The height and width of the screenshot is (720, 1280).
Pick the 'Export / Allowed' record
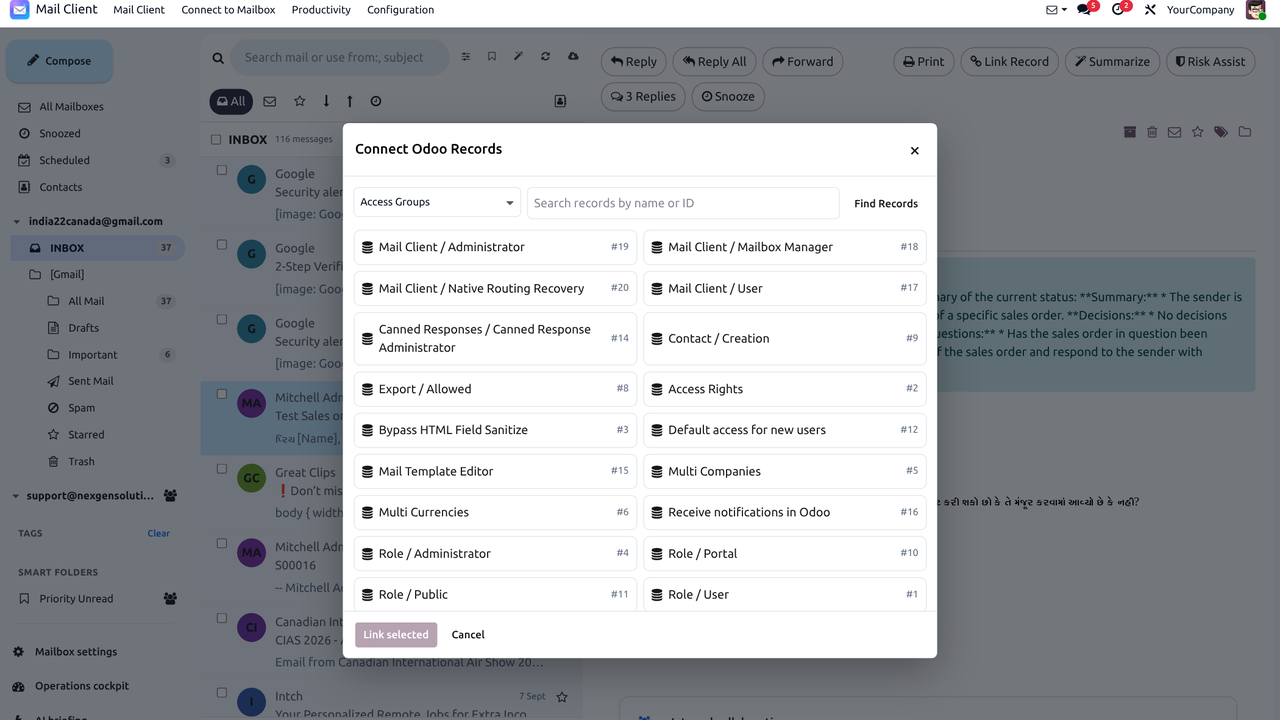pos(495,389)
